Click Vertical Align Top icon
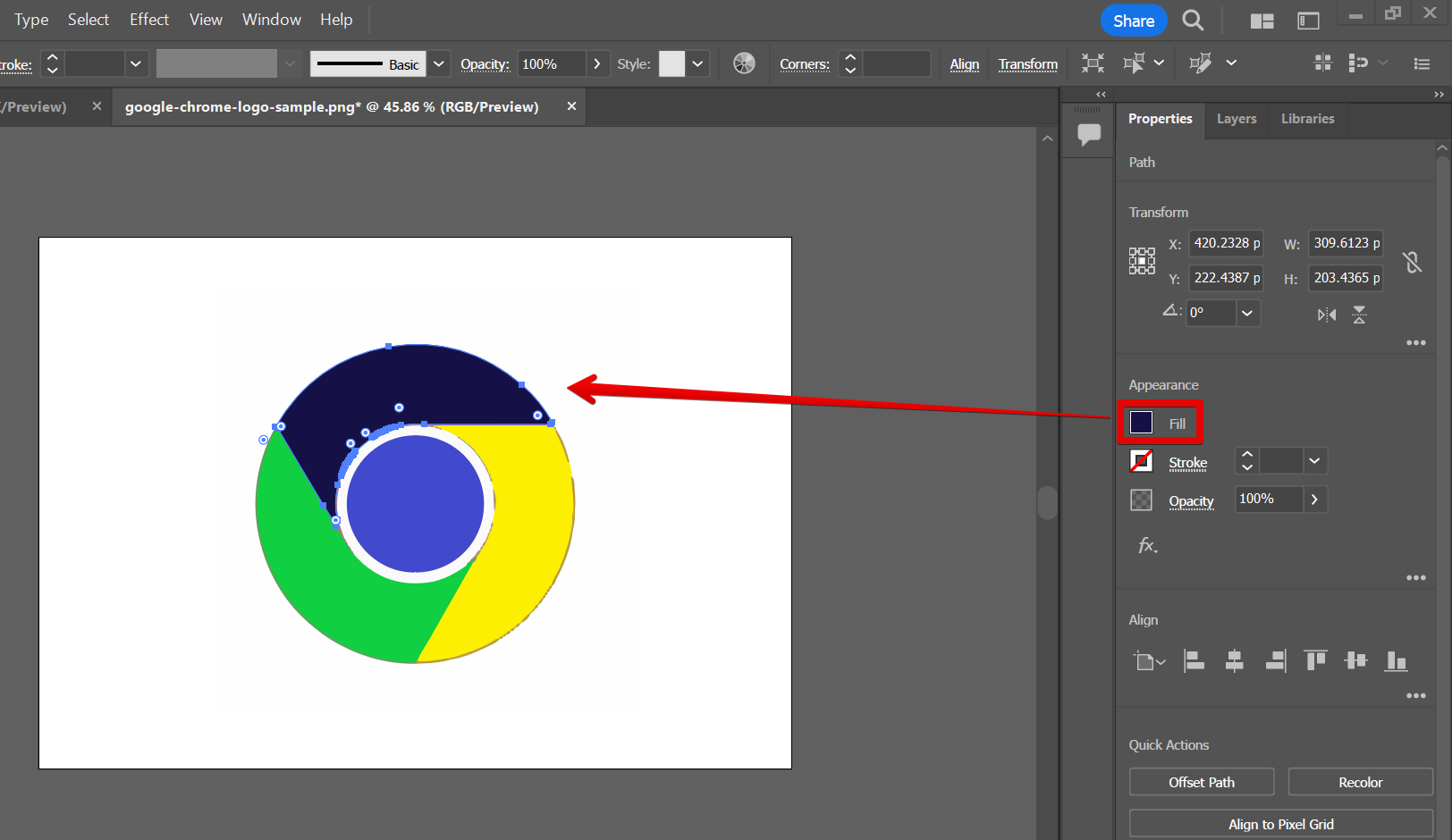This screenshot has width=1452, height=840. tap(1315, 660)
